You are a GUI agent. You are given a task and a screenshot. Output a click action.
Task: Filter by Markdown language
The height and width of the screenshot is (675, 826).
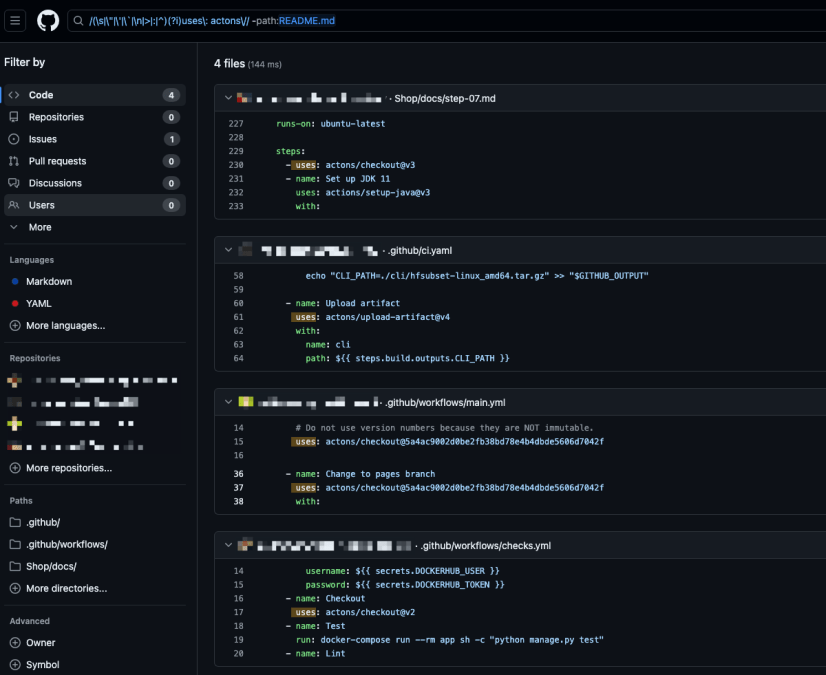[49, 281]
